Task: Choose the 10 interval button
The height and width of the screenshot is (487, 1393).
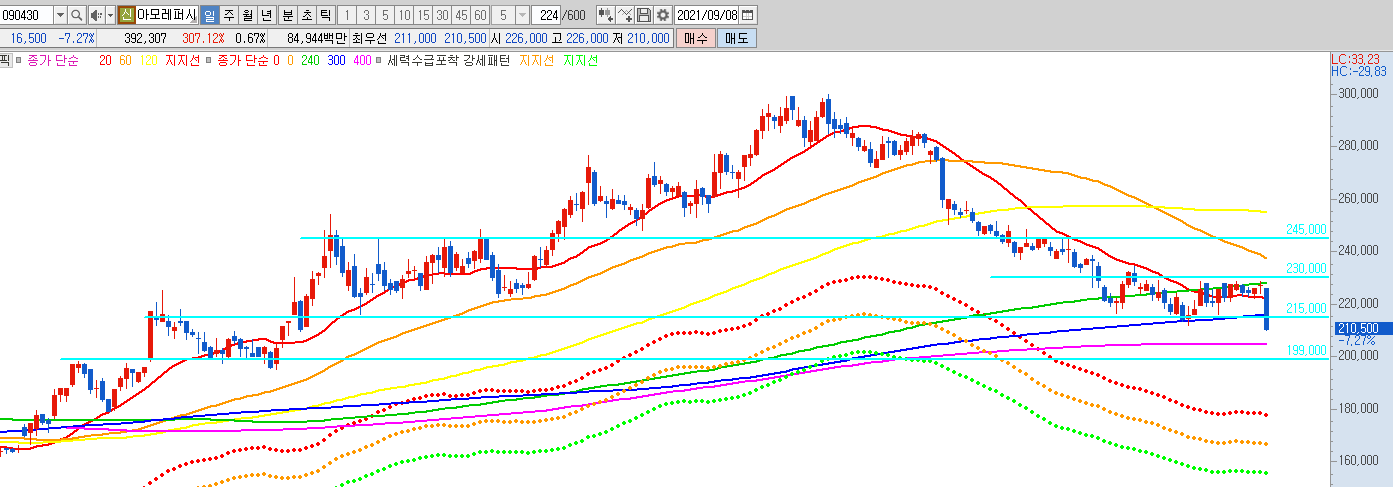Action: click(x=403, y=15)
